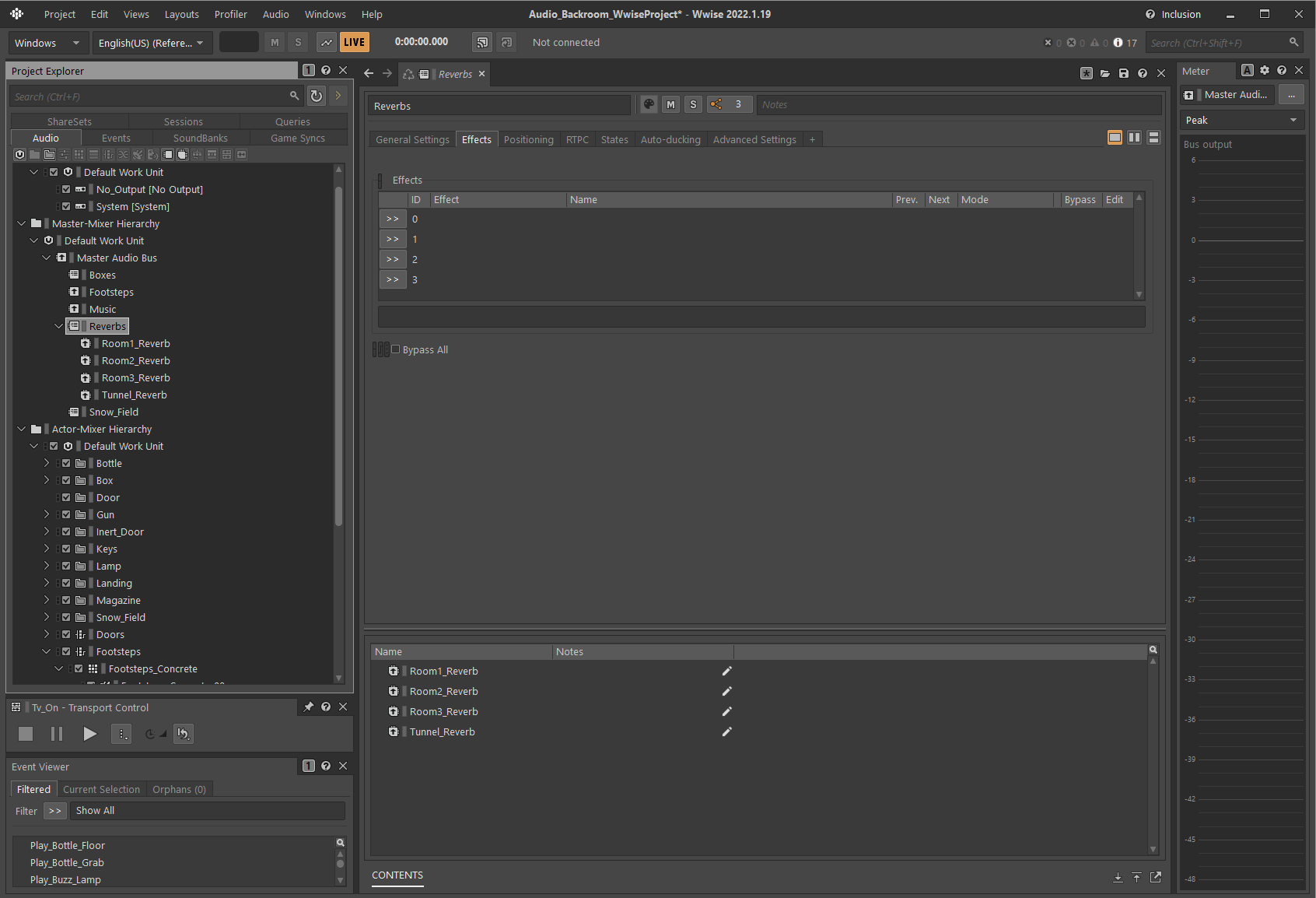This screenshot has width=1316, height=898.
Task: Collapse the Reverbs bus tree node
Action: point(59,327)
